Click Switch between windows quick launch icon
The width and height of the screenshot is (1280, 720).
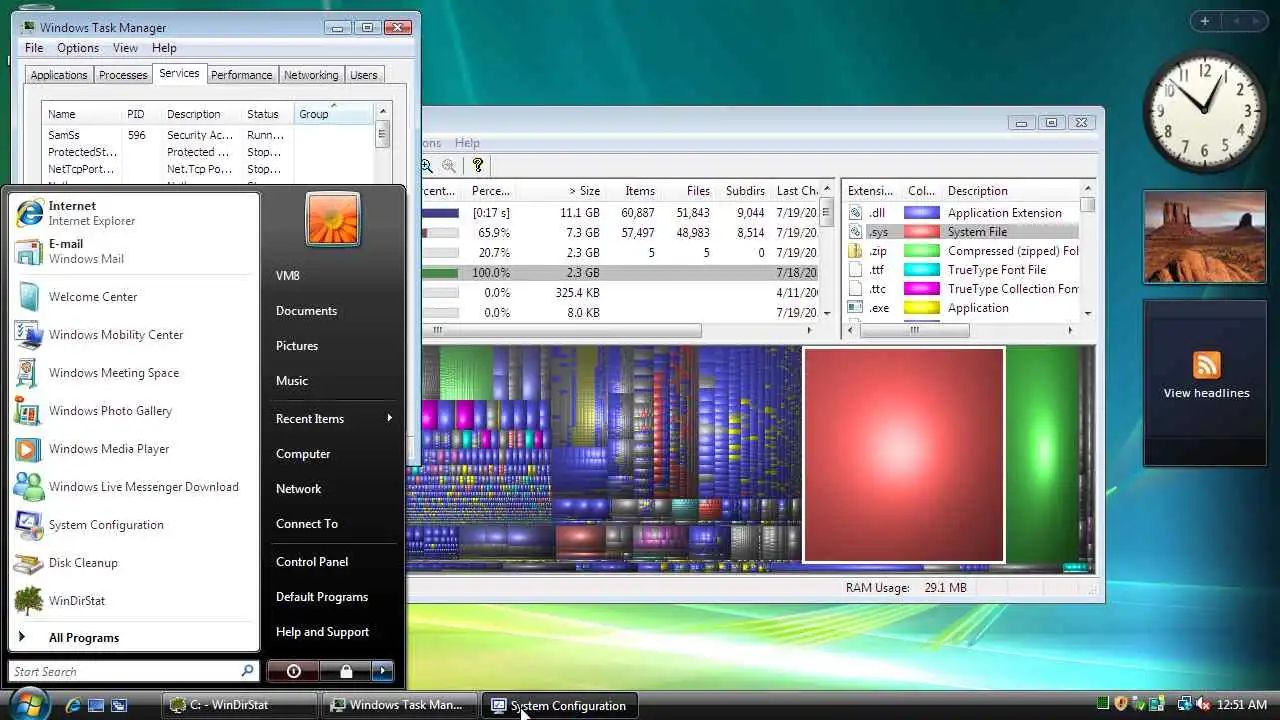[x=119, y=705]
